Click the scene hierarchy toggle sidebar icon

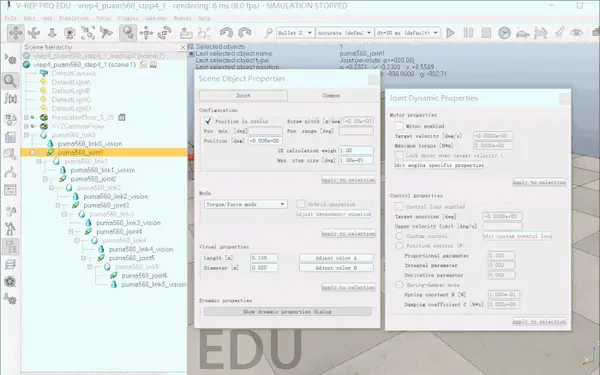tap(10, 247)
